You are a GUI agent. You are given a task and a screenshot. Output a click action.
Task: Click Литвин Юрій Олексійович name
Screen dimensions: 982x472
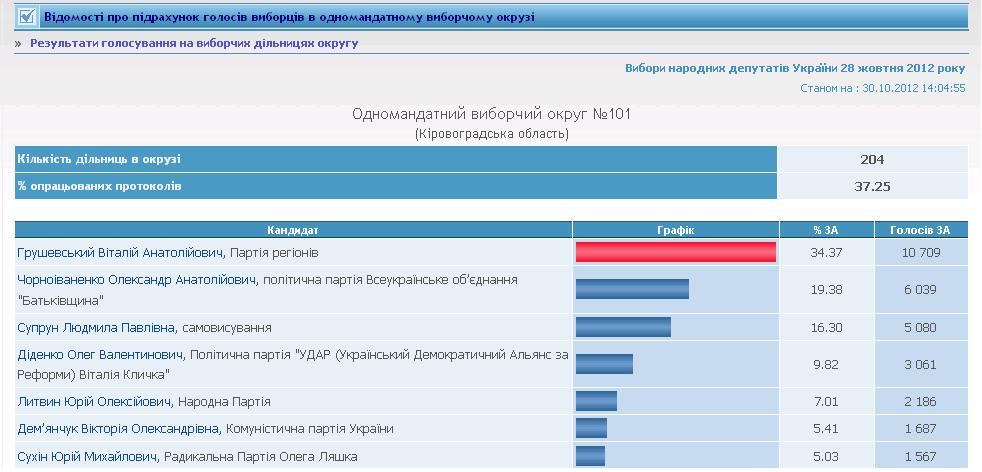point(94,402)
